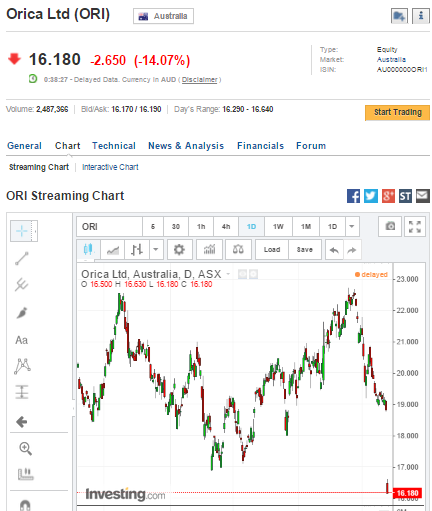Select the pattern drawing tool
Viewport: 432px width, 511px height.
tap(22, 366)
